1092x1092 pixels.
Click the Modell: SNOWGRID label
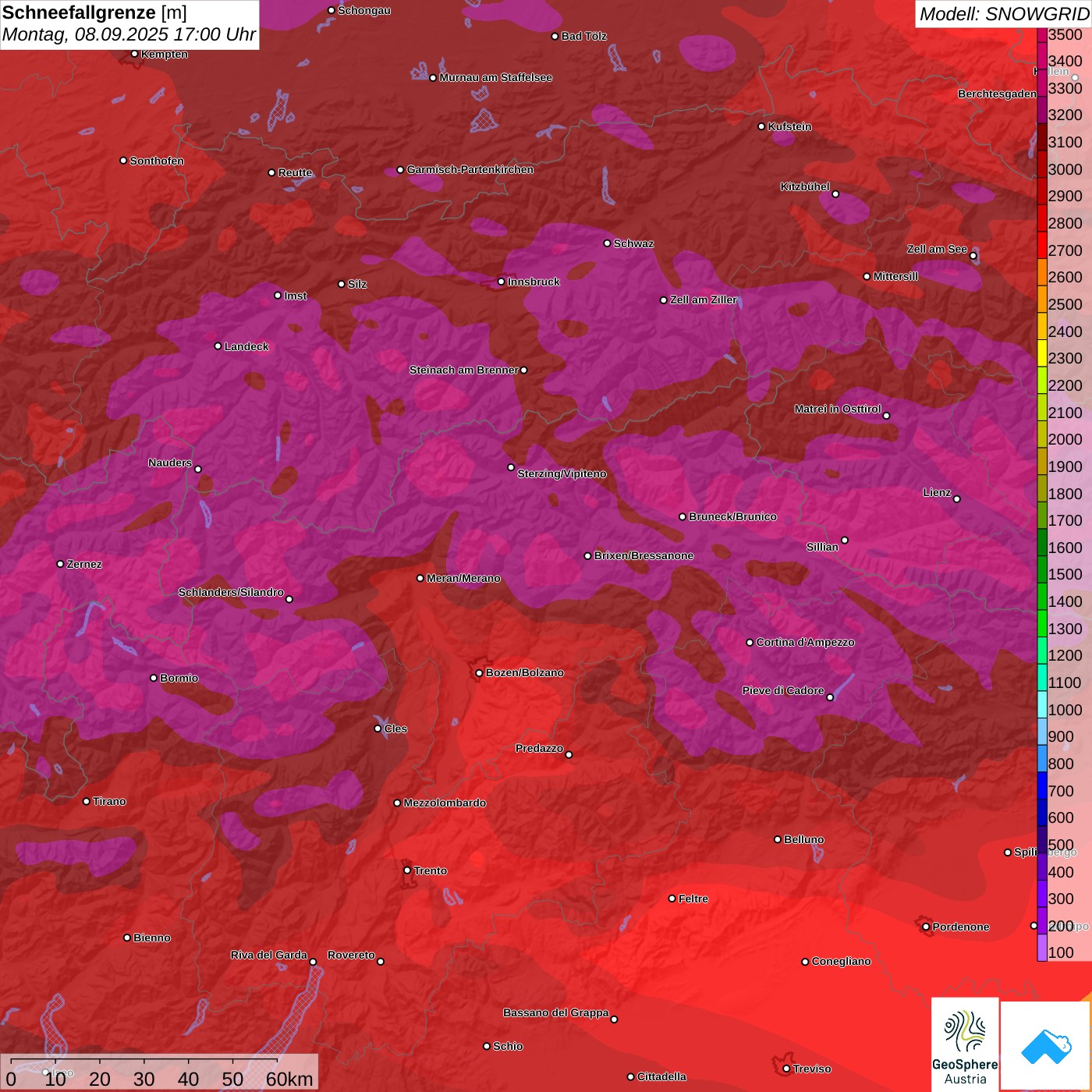point(1004,14)
